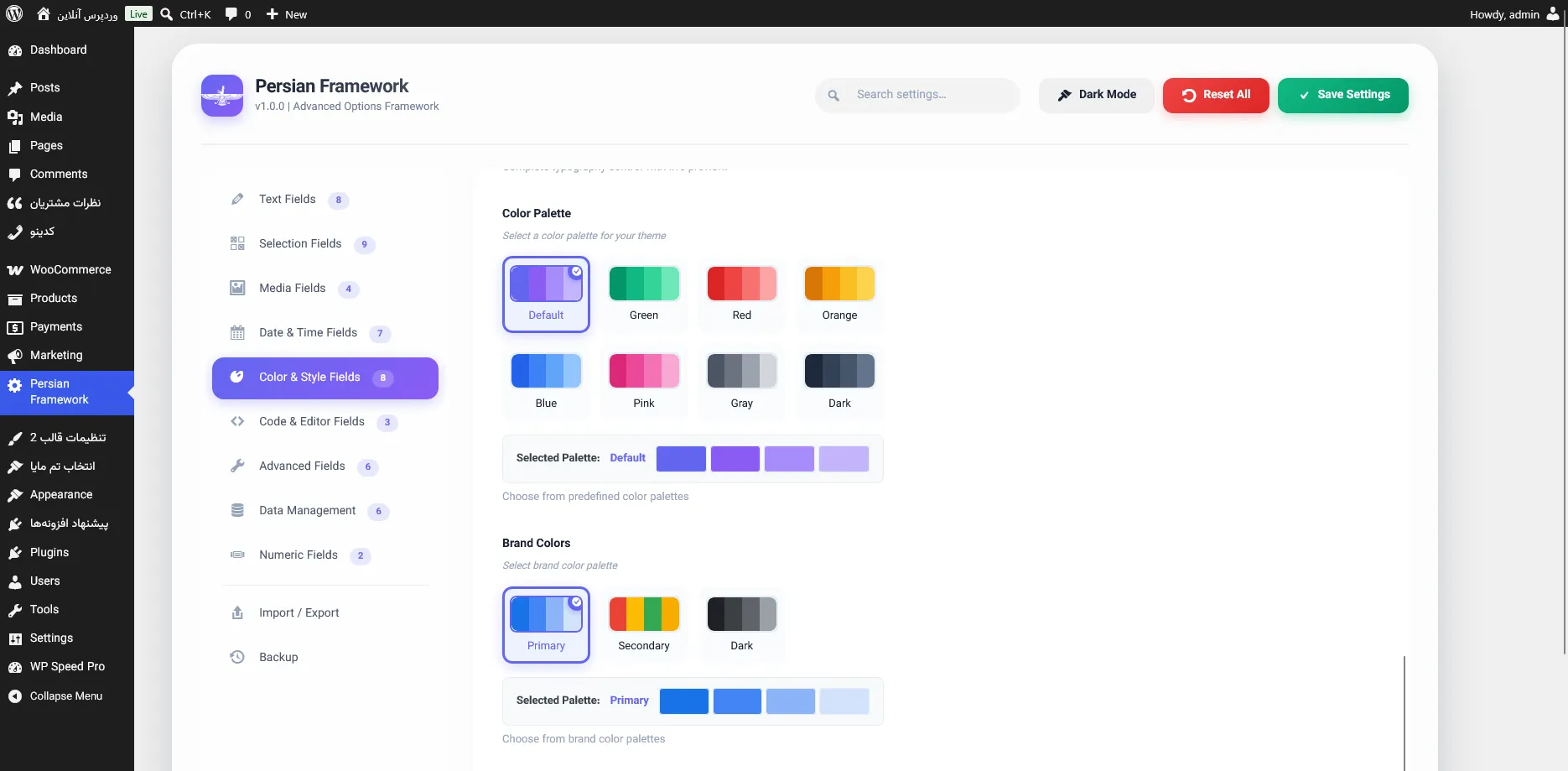This screenshot has width=1568, height=771.
Task: Toggle Dark Mode button
Action: pos(1097,96)
